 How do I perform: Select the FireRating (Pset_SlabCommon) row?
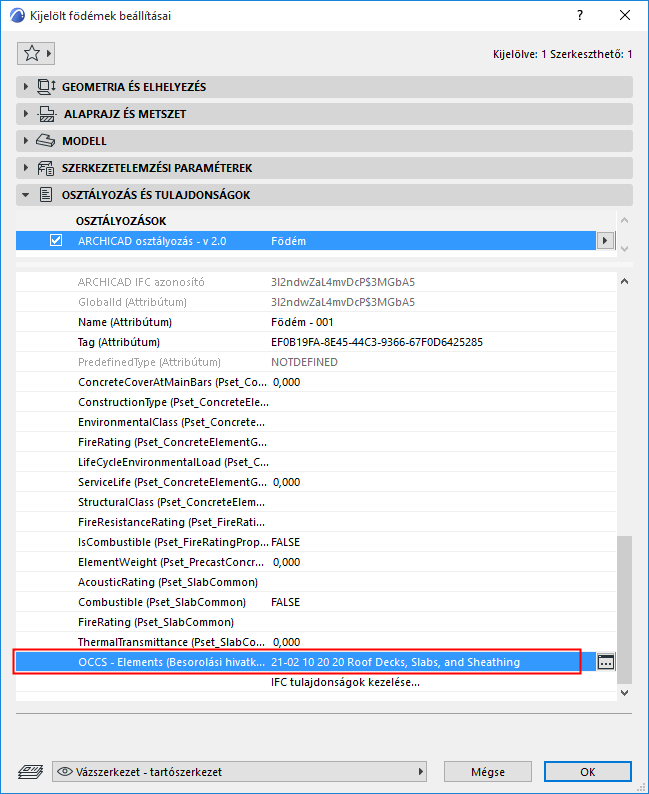click(x=316, y=622)
